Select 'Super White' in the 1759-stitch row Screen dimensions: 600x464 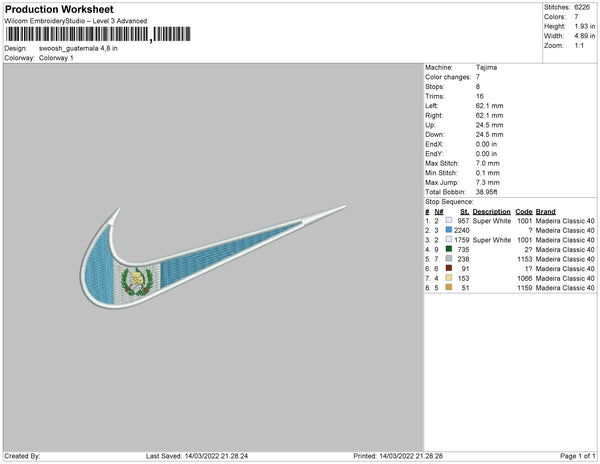[492, 240]
